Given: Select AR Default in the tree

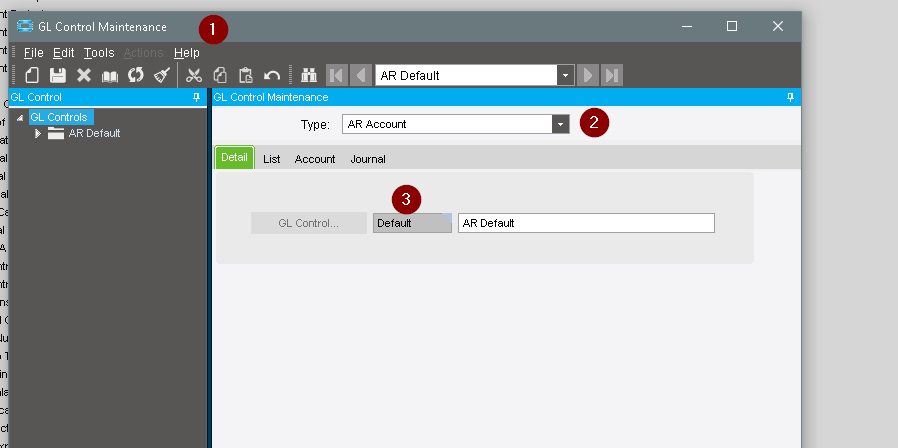Looking at the screenshot, I should (x=94, y=133).
